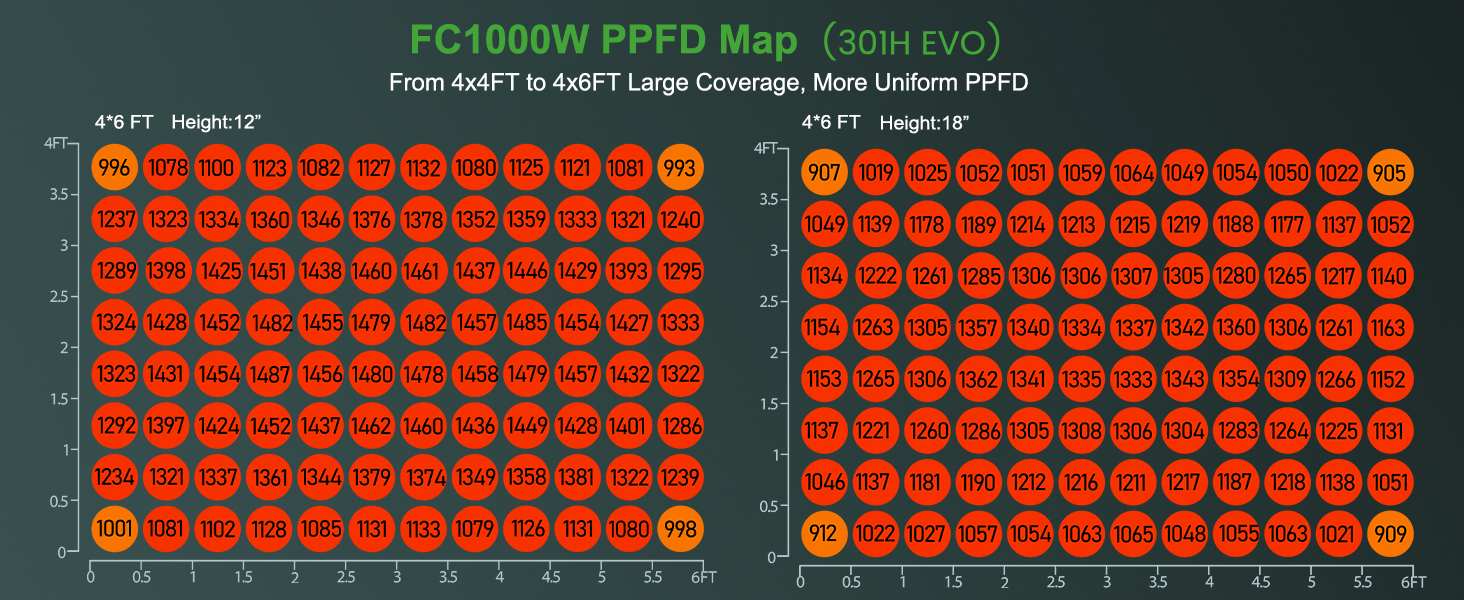
Task: Click the 'Height:12"' label
Action: coord(217,122)
